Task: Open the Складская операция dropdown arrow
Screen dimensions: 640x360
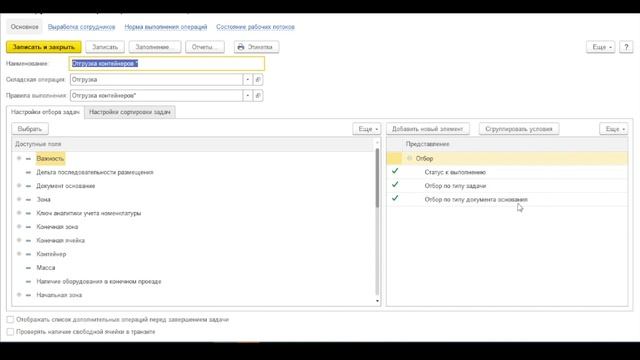Action: point(247,80)
